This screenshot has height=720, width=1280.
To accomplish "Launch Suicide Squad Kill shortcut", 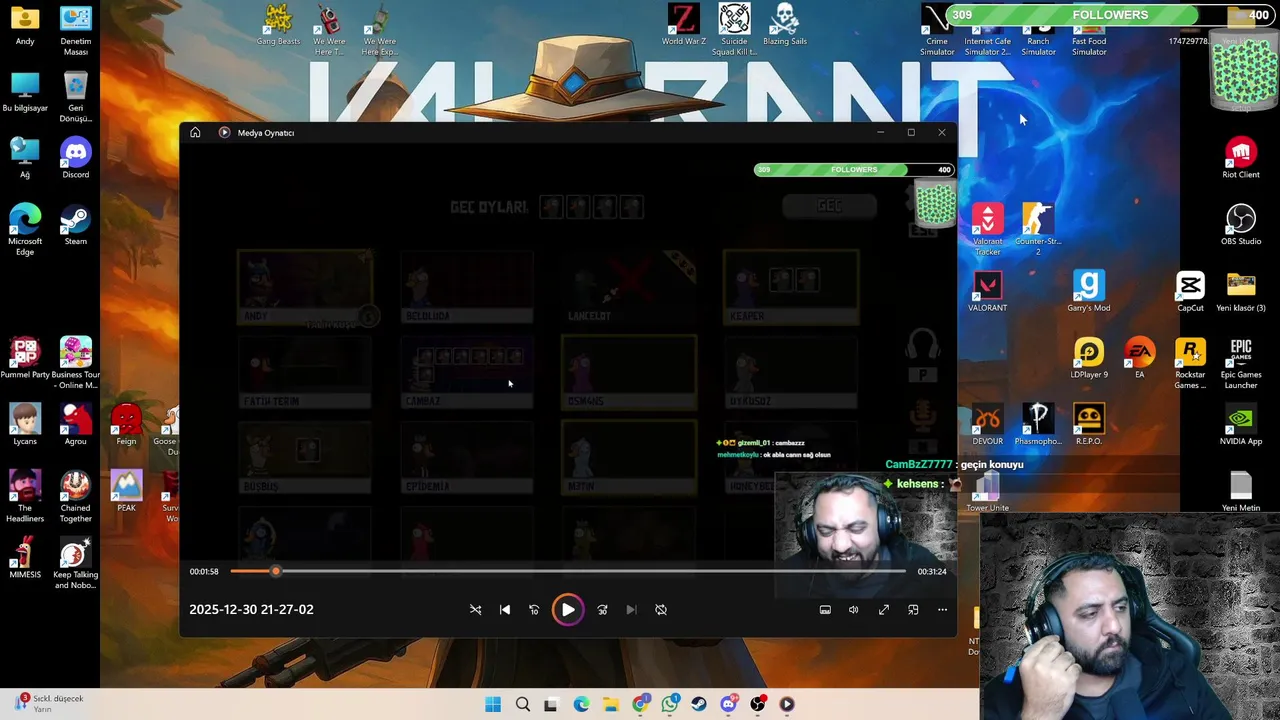I will point(734,30).
